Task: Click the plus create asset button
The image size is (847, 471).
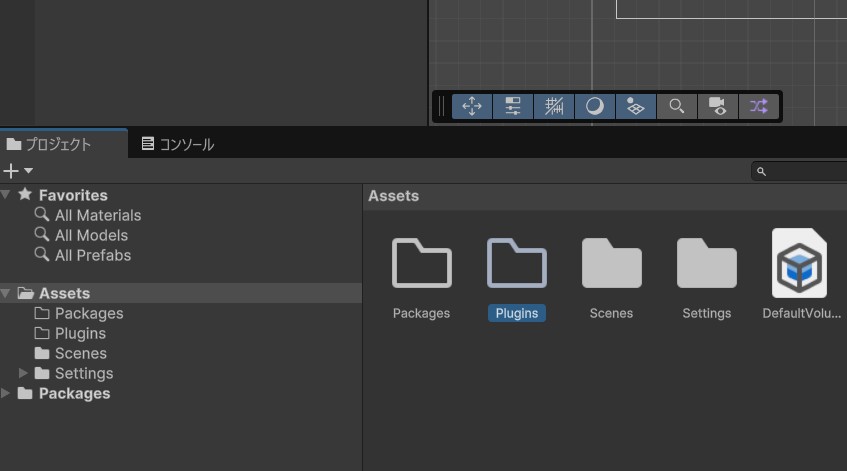Action: tap(11, 171)
